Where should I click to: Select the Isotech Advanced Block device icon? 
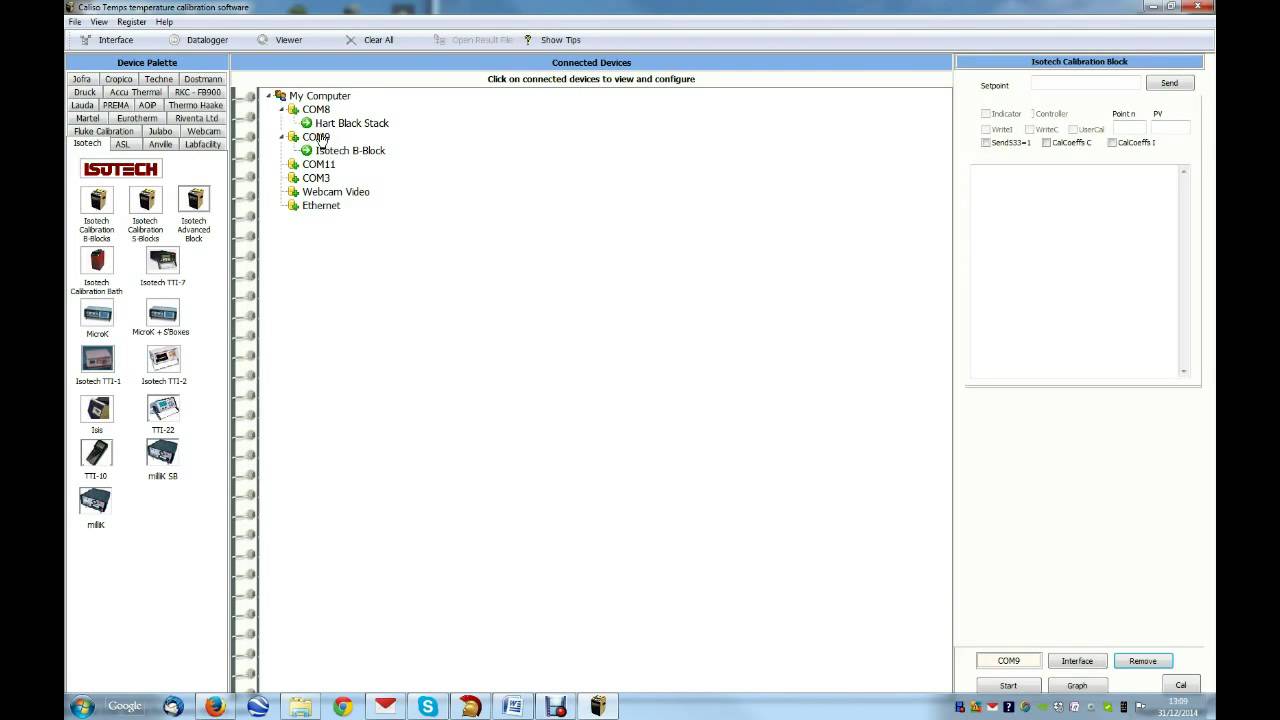point(193,200)
